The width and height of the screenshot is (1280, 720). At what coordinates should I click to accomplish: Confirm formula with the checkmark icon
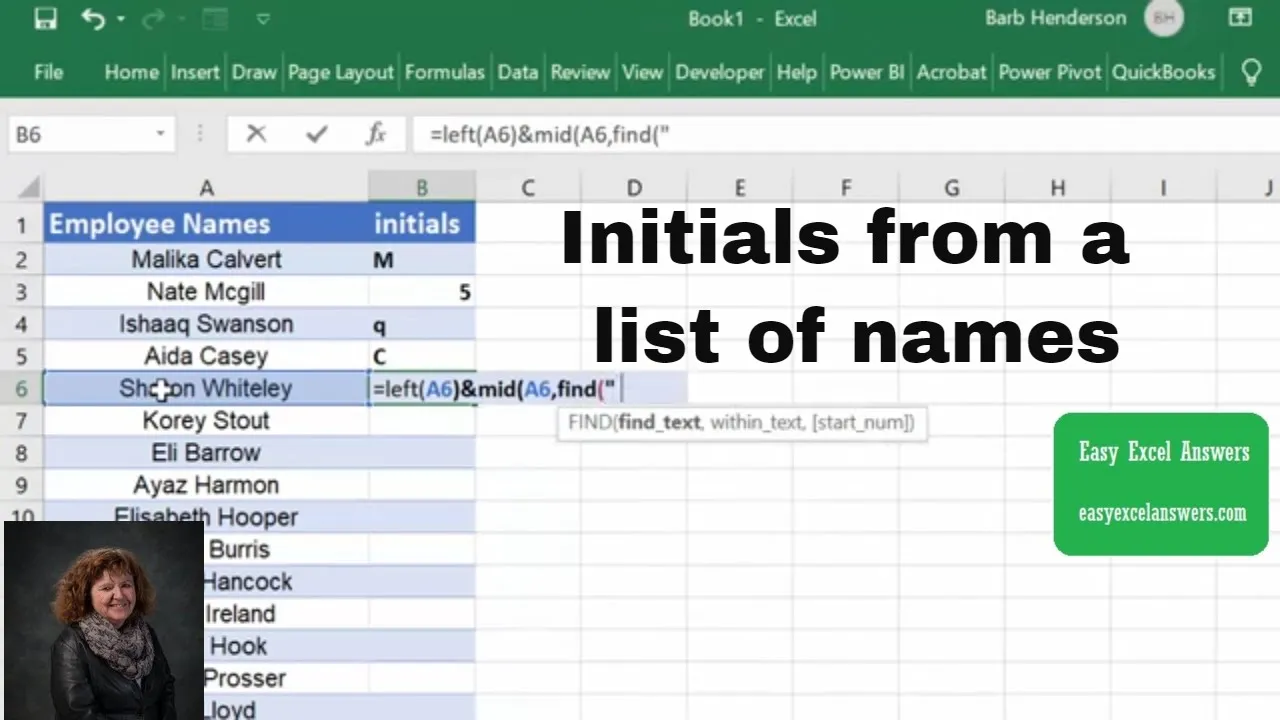click(317, 134)
